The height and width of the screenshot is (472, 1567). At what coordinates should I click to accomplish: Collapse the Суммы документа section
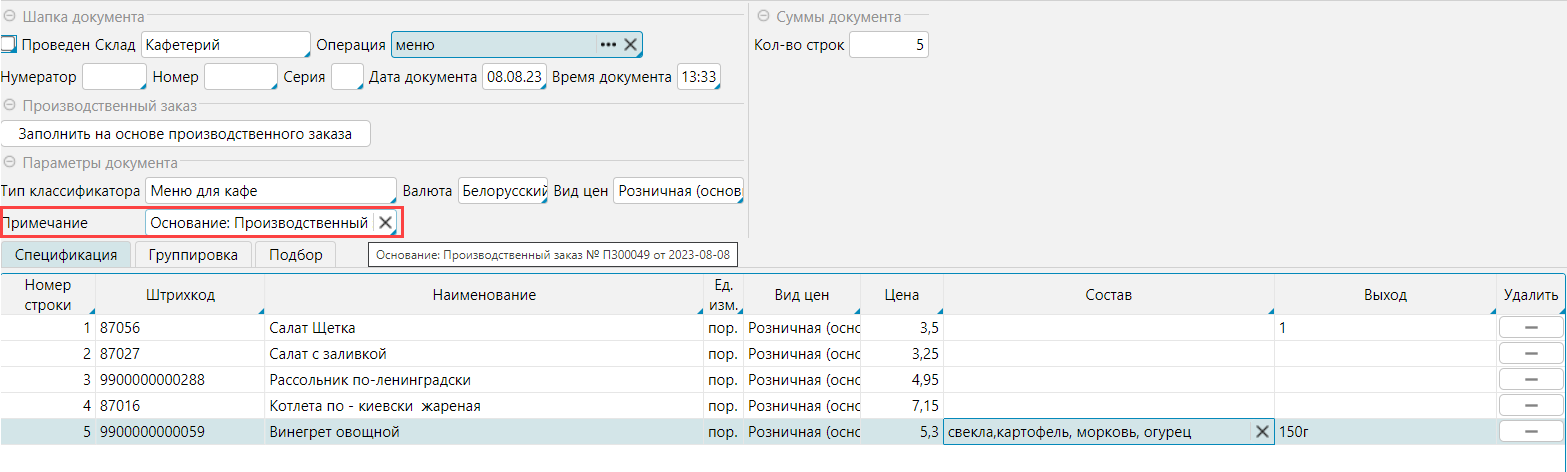(x=764, y=17)
